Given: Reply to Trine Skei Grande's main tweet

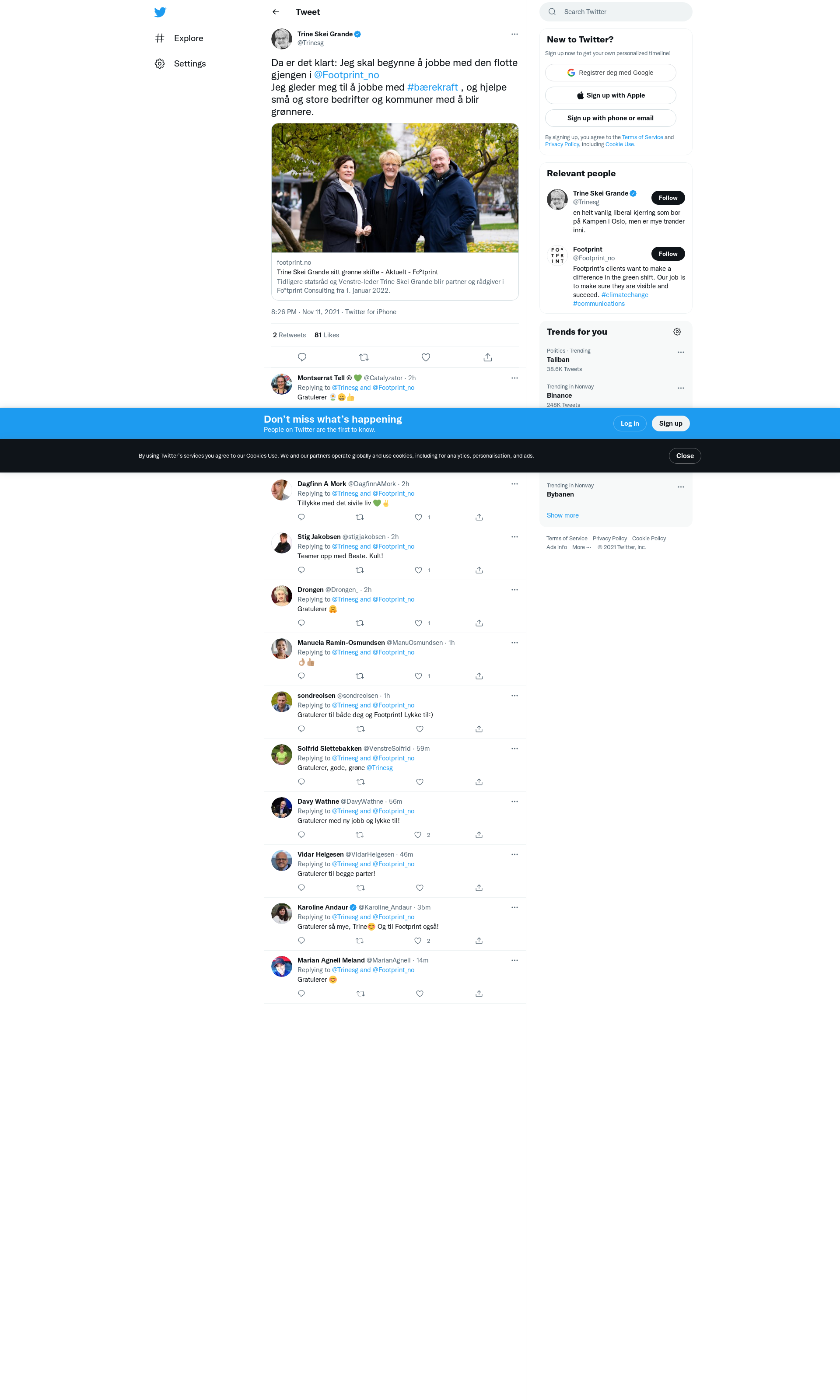Looking at the screenshot, I should click(302, 357).
